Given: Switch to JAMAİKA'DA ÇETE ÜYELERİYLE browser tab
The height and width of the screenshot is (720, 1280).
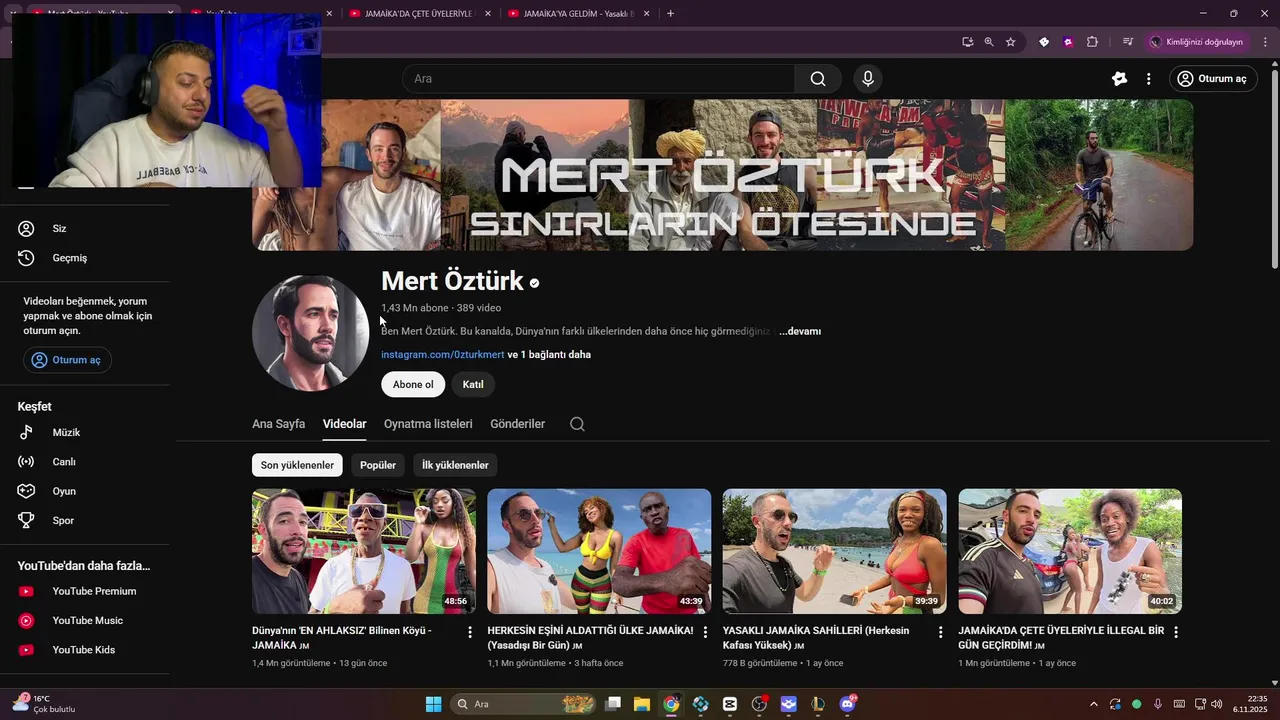Looking at the screenshot, I should pyautogui.click(x=418, y=13).
